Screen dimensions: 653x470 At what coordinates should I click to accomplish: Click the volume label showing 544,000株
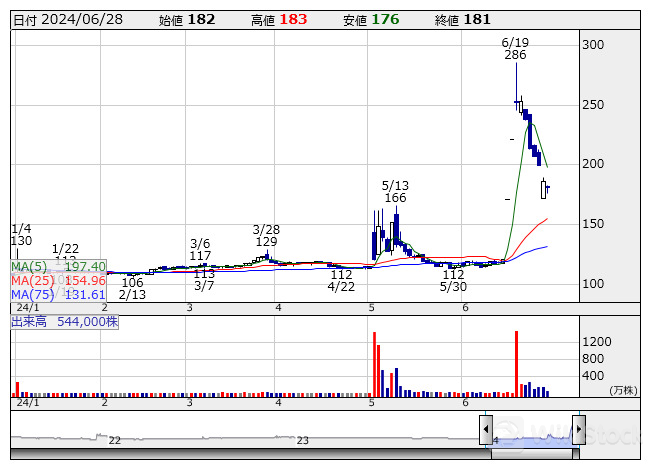(65, 322)
